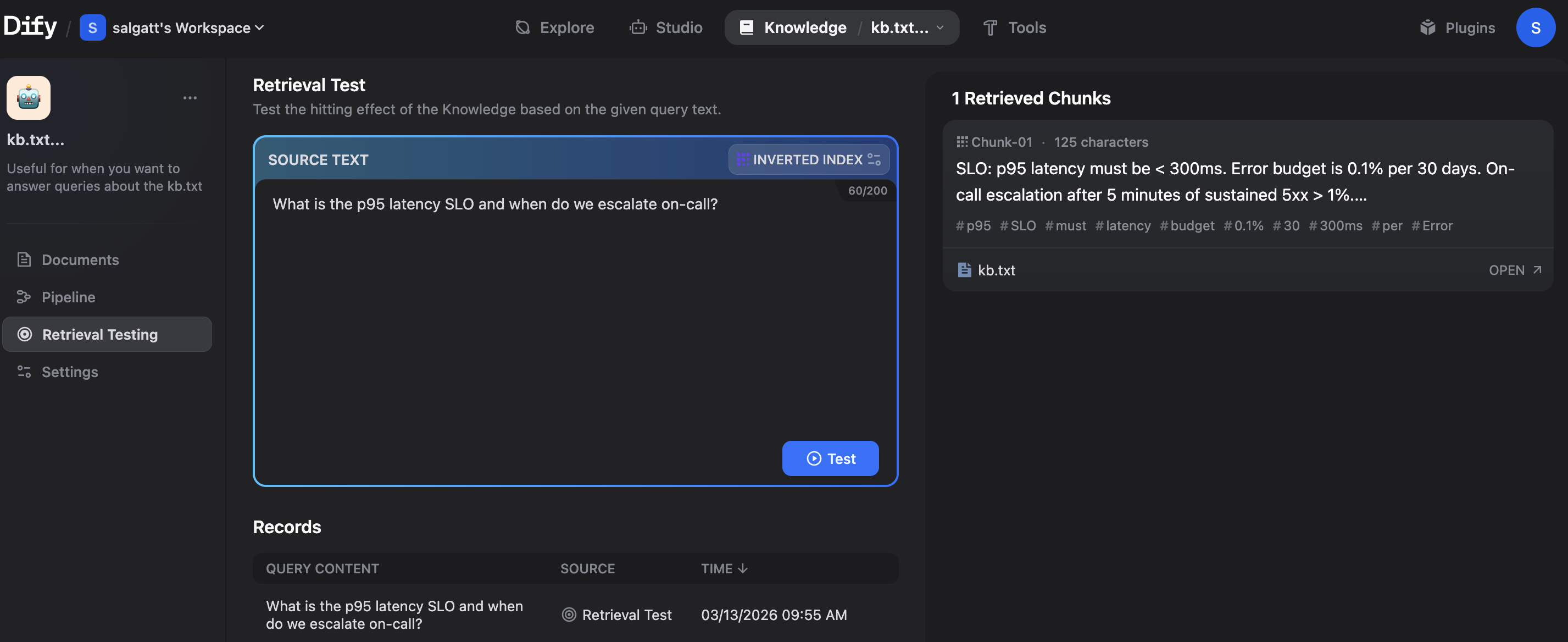The image size is (1568, 642).
Task: Click the workspace S avatar badge
Action: coord(92,28)
